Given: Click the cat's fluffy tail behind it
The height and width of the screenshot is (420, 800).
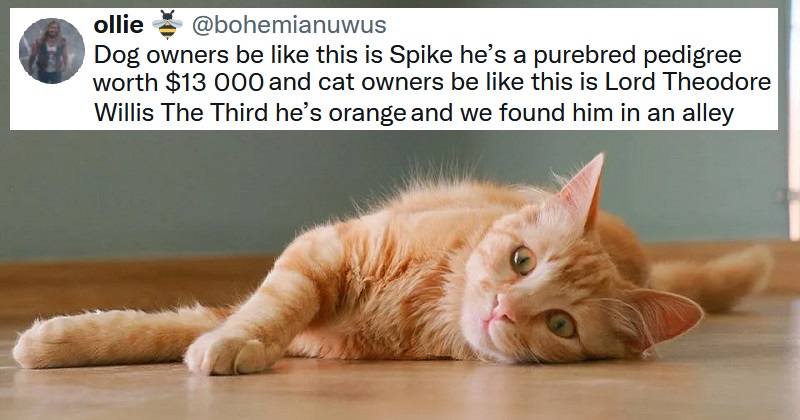Looking at the screenshot, I should (712, 277).
